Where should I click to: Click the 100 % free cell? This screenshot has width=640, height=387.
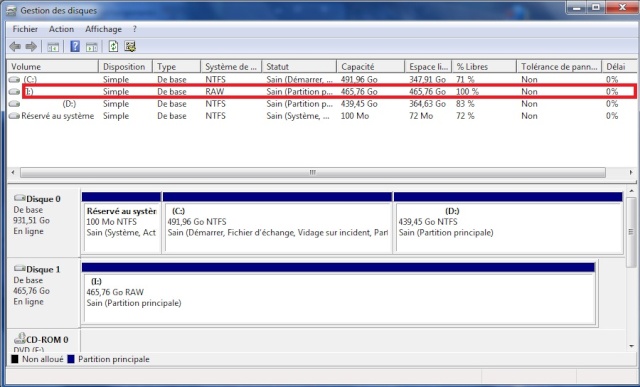click(x=467, y=92)
